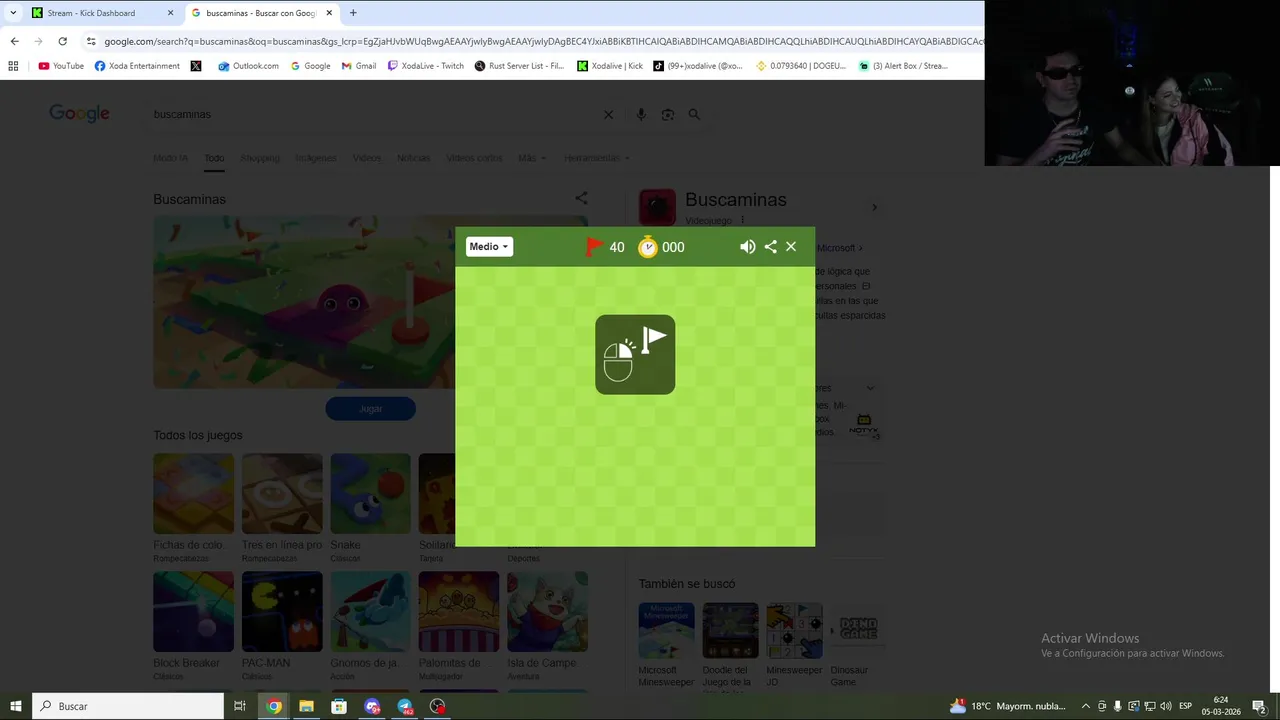The image size is (1280, 720).
Task: Open the Xodalive | Kick bookmark
Action: 610,66
